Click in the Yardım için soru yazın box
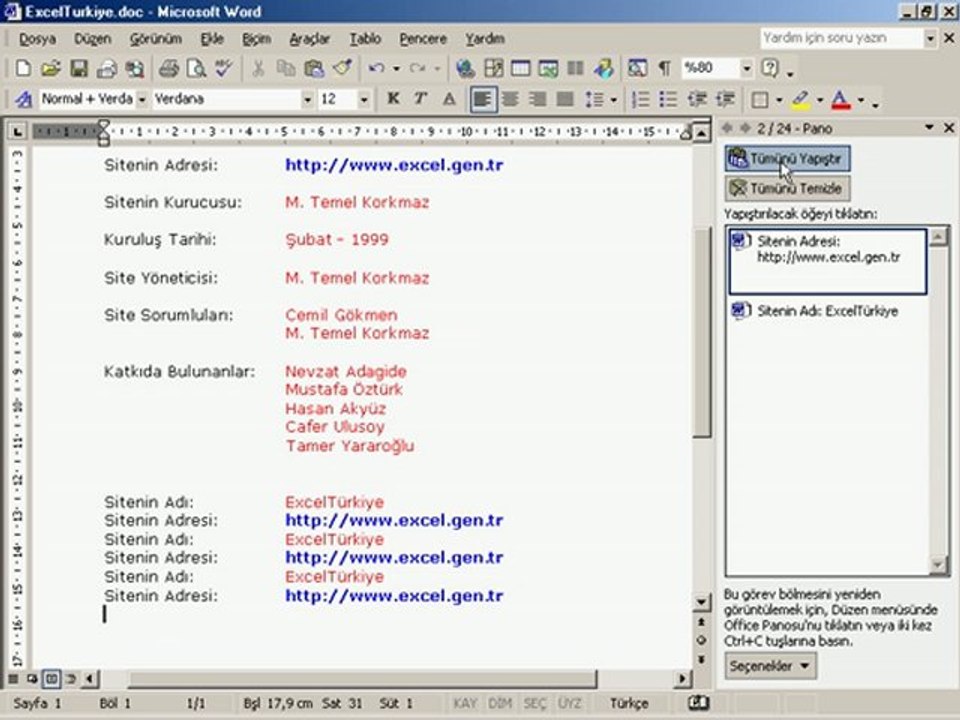960x720 pixels. coord(841,38)
